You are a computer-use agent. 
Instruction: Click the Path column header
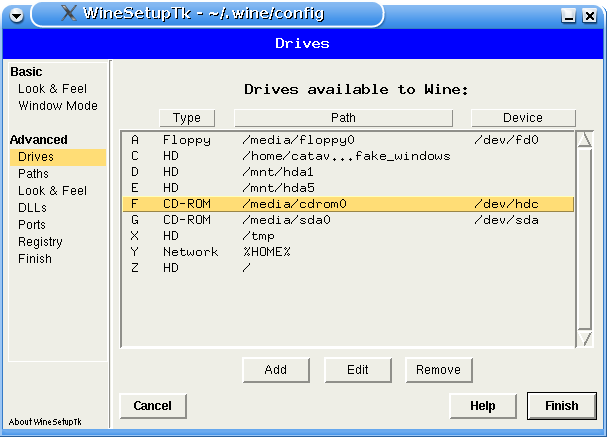pos(343,118)
